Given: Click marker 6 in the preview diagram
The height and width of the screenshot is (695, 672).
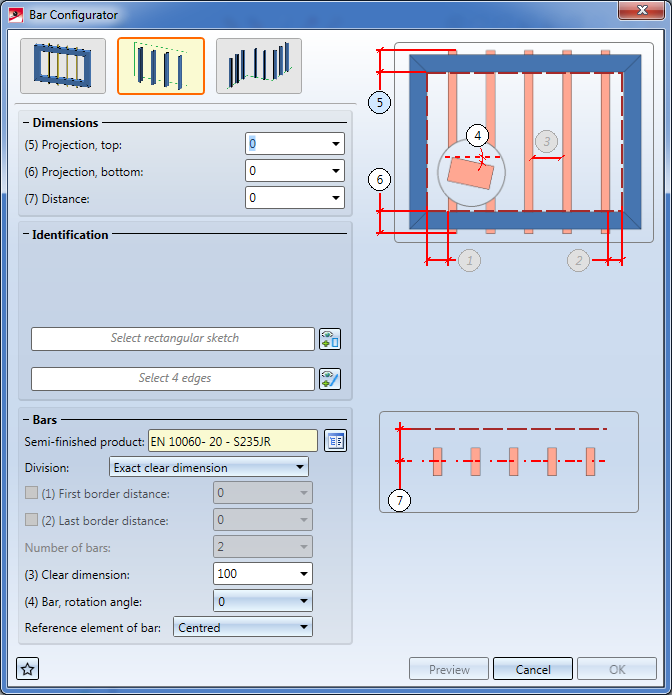Looking at the screenshot, I should pyautogui.click(x=379, y=180).
